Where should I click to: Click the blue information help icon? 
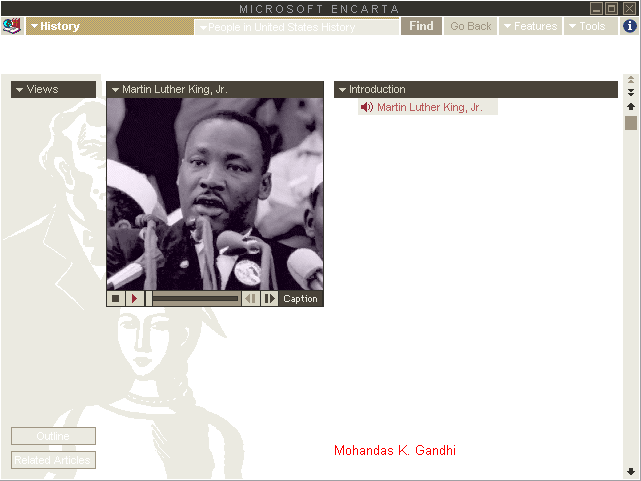(630, 26)
